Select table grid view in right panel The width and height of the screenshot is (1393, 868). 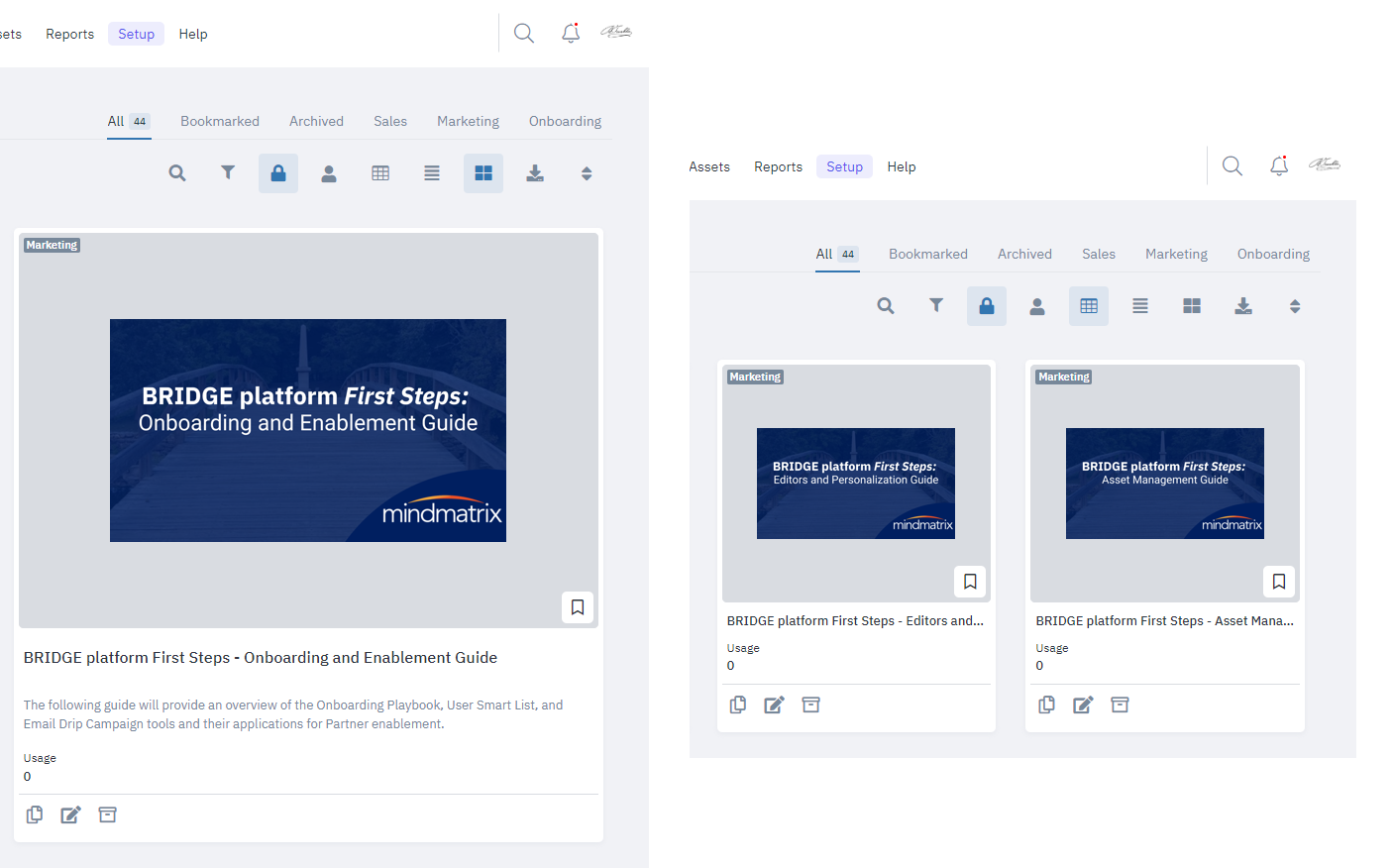click(1089, 306)
